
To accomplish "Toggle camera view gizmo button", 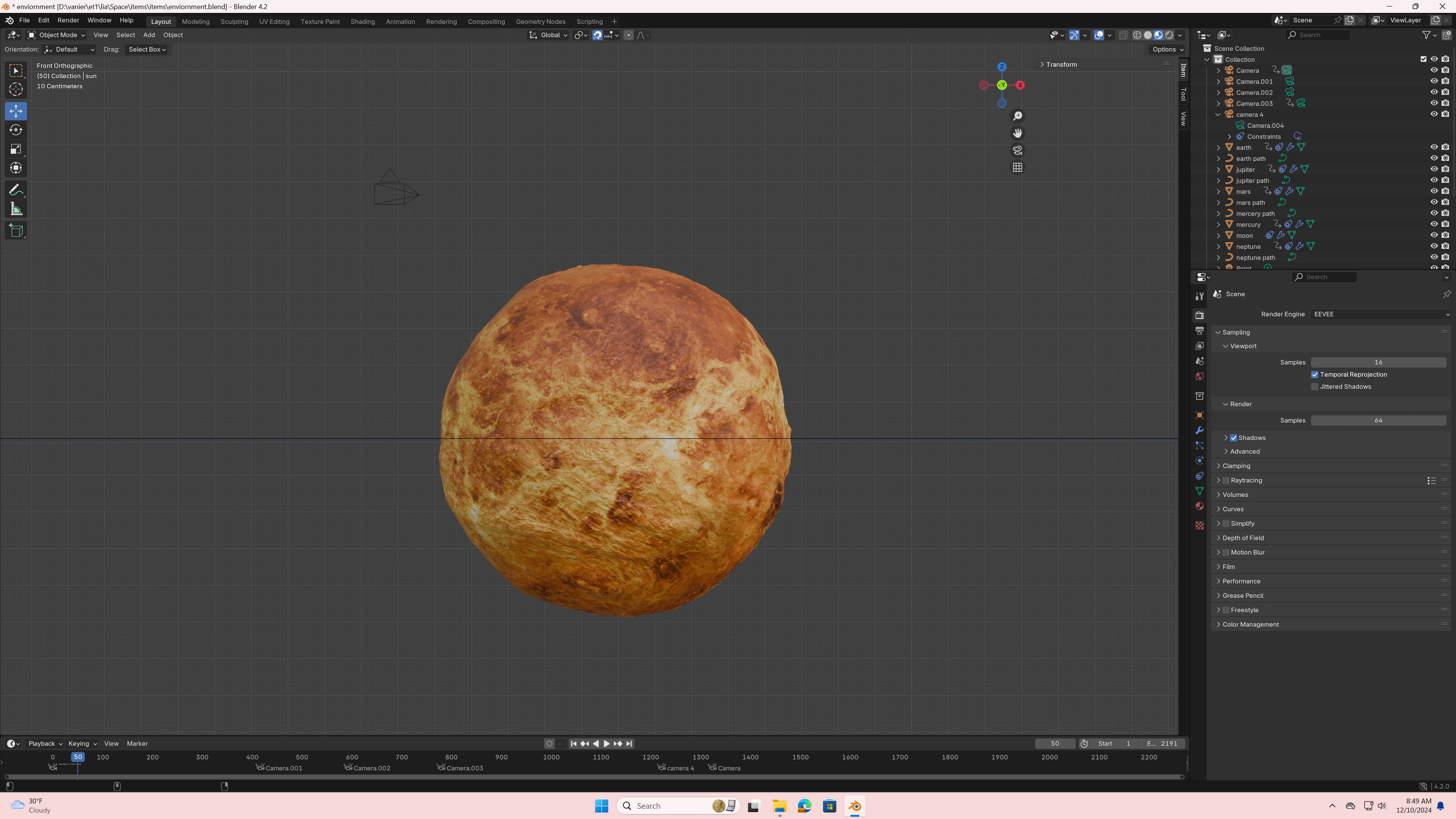I will coord(1018,150).
